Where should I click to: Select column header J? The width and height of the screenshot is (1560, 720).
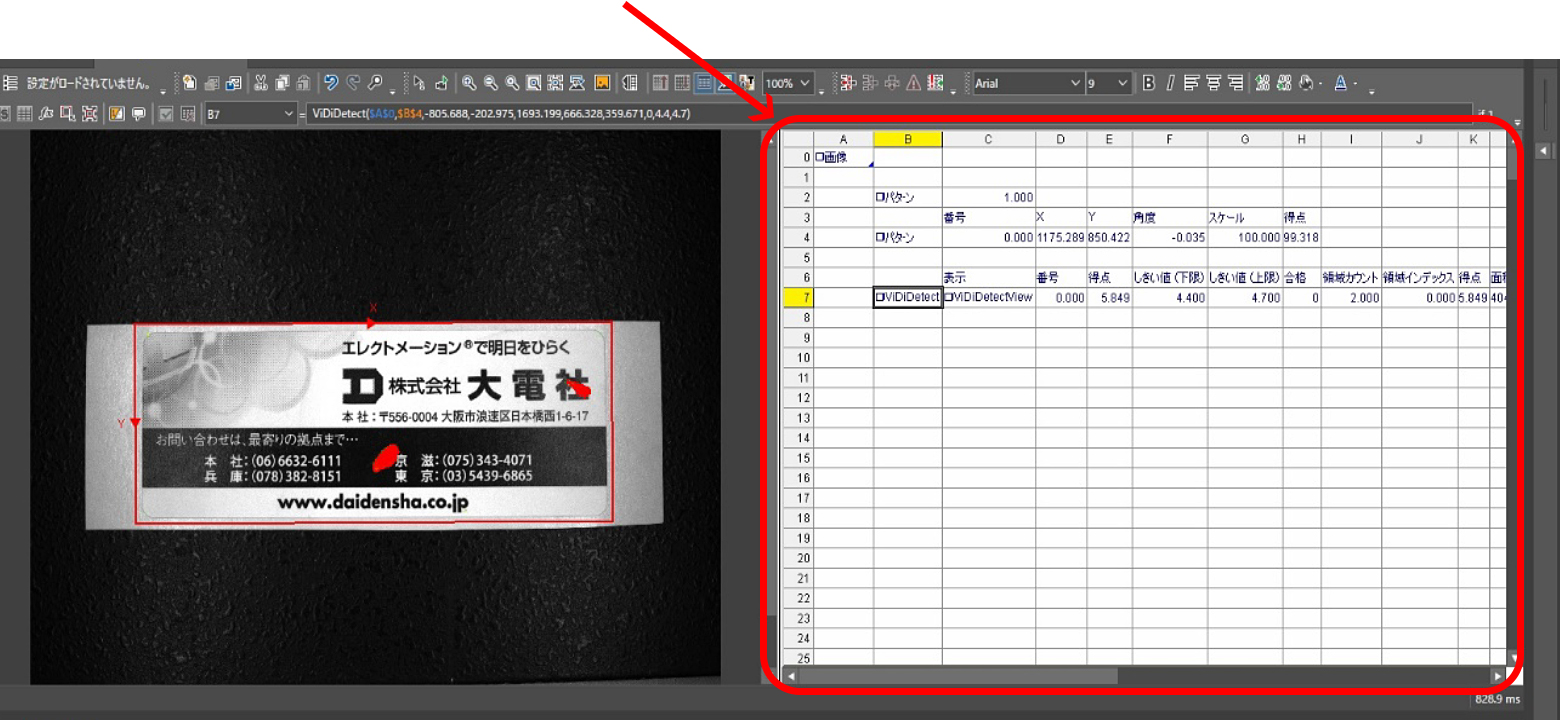1419,139
